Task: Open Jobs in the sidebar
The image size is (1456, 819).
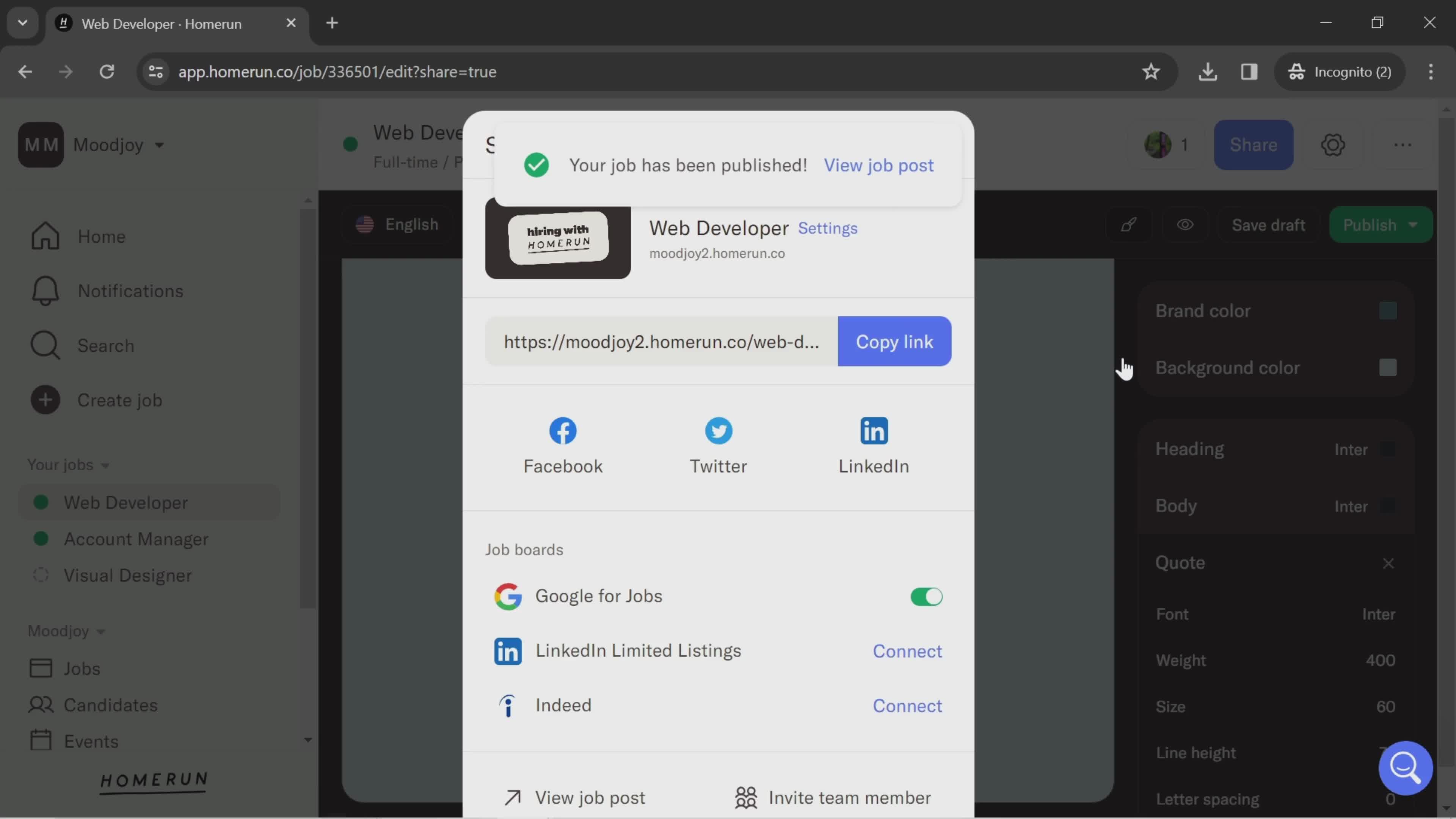Action: 64,668
